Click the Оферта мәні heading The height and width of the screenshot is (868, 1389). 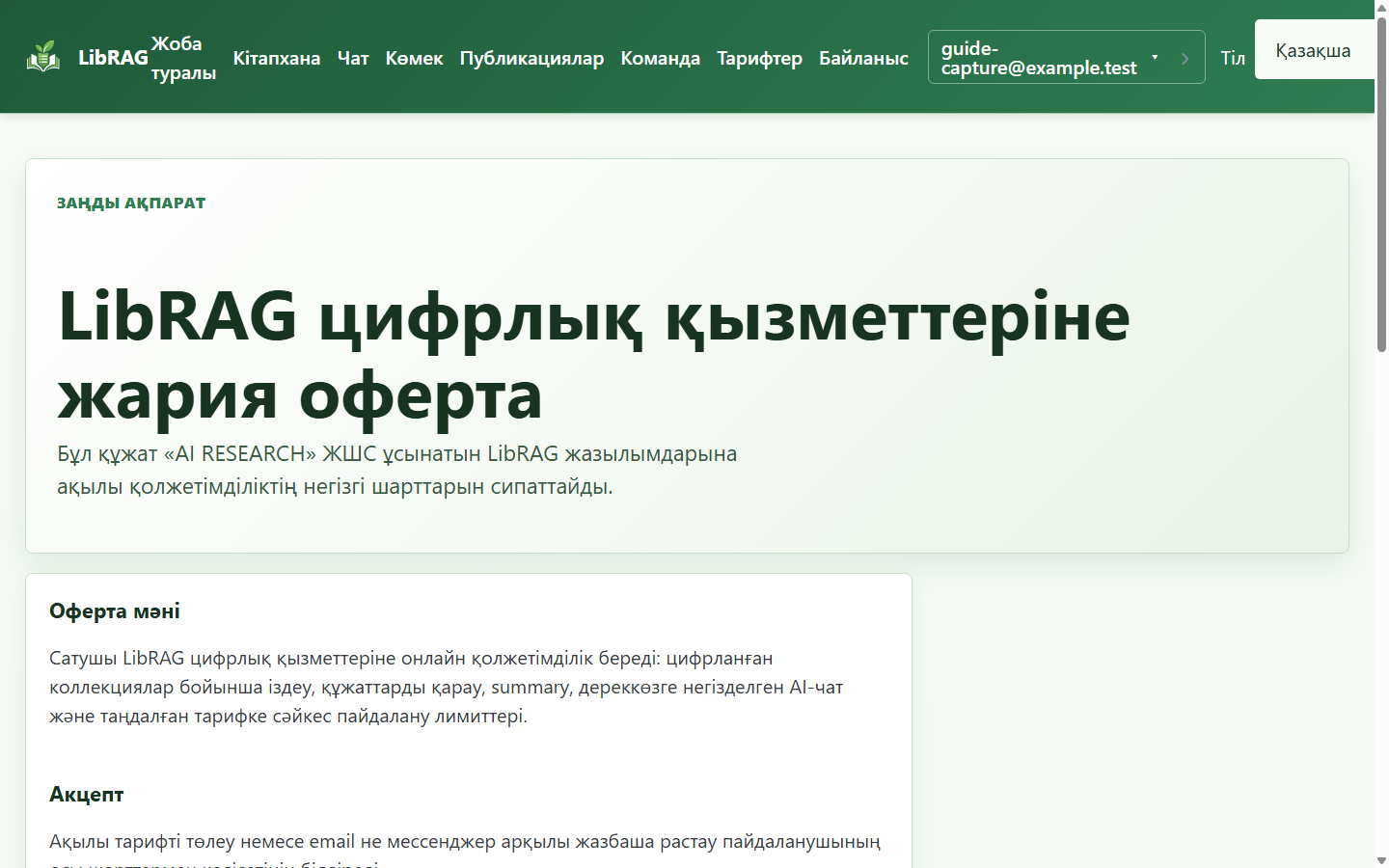pos(115,611)
